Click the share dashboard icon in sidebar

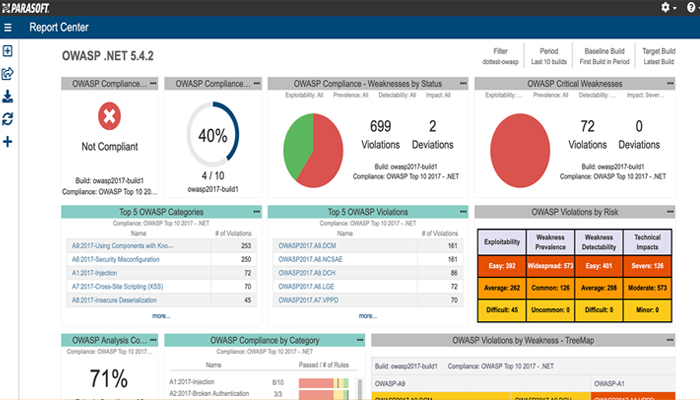pos(8,73)
